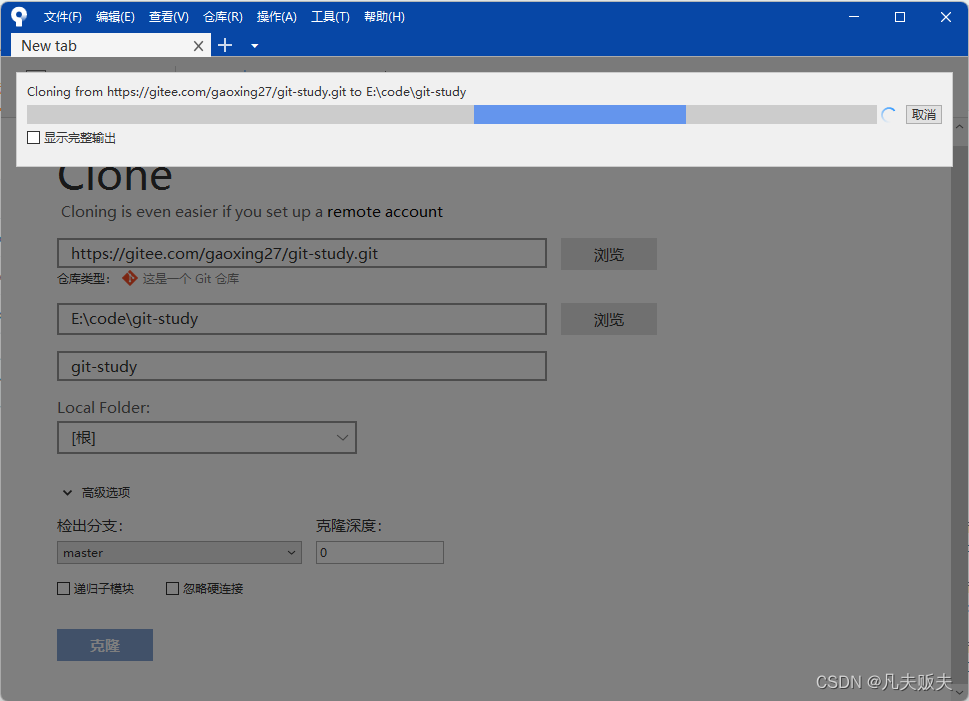This screenshot has height=701, width=969.
Task: Click the scrollbar down arrow
Action: point(960,693)
